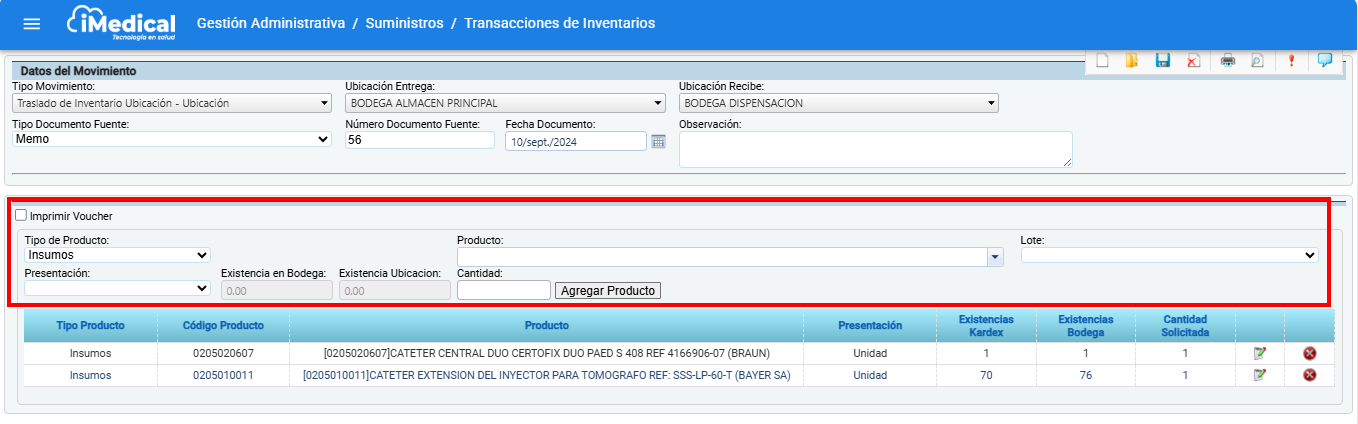Viewport: 1358px width, 424px height.
Task: Click the red X document icon in toolbar
Action: (x=1193, y=60)
